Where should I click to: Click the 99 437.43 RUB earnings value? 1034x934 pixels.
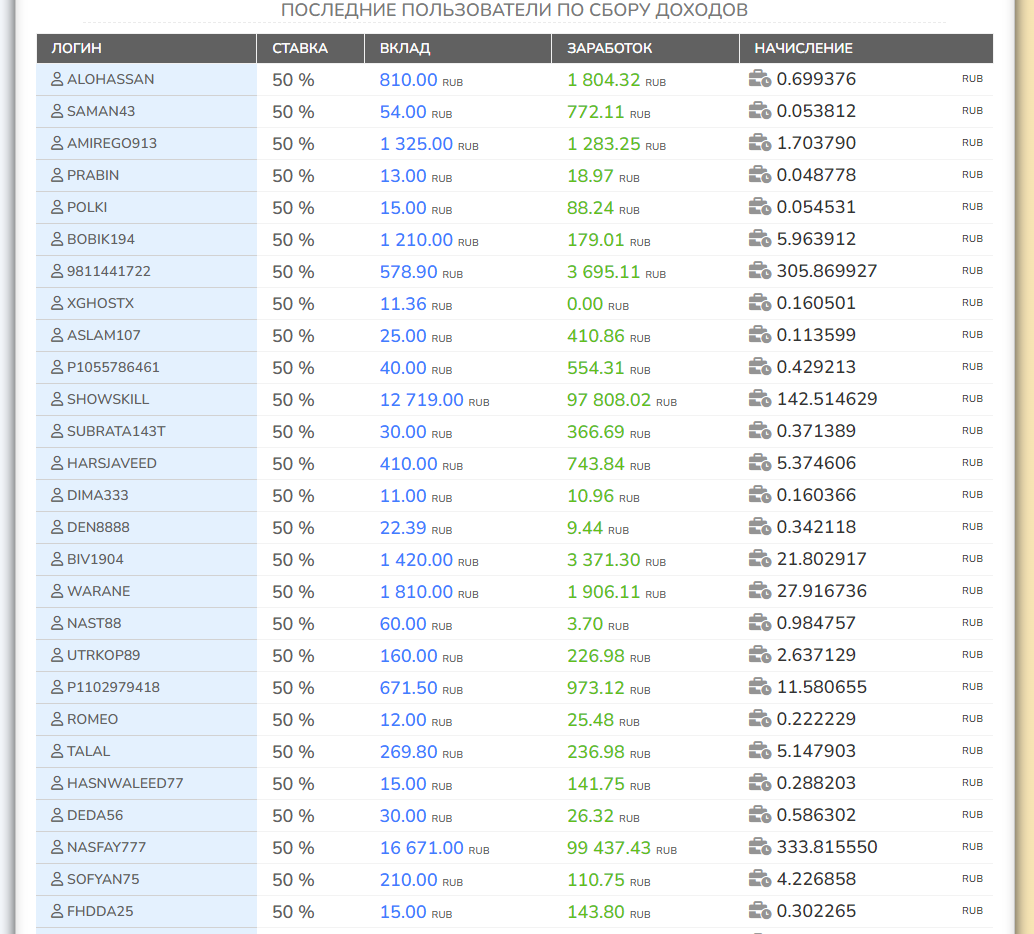click(x=622, y=848)
